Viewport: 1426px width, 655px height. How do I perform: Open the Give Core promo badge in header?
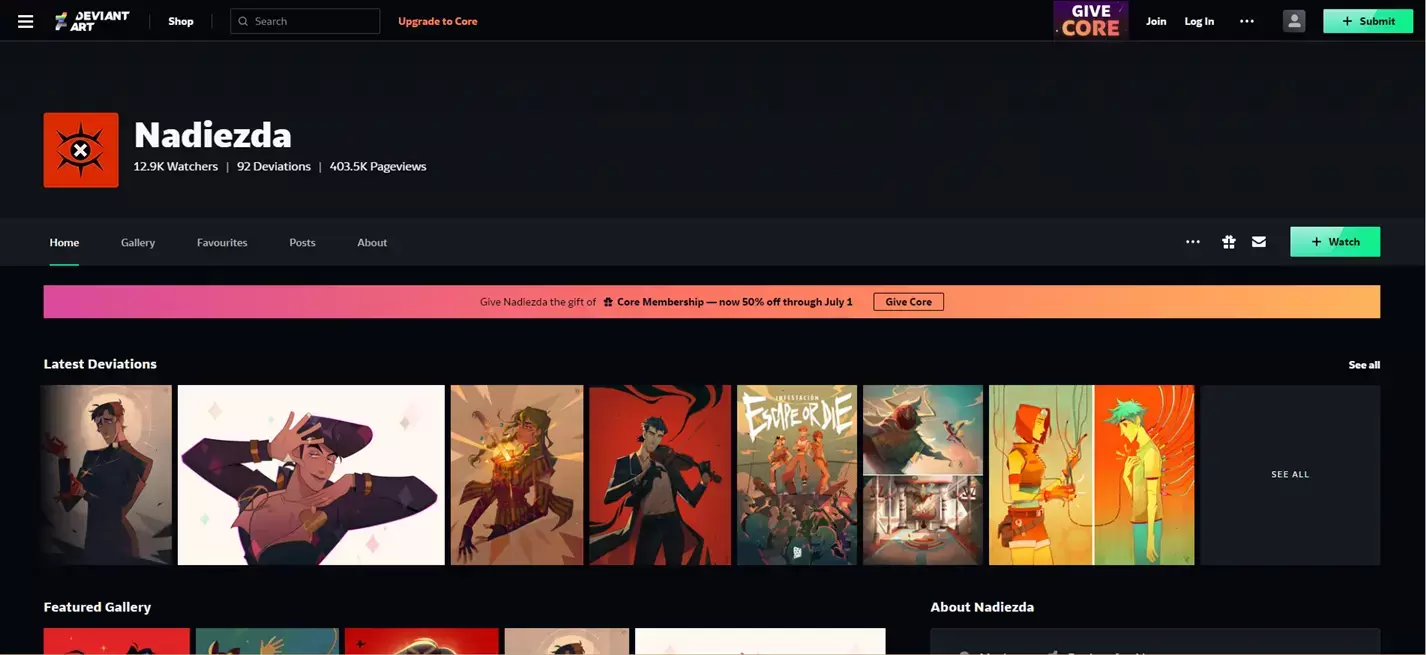(1091, 21)
